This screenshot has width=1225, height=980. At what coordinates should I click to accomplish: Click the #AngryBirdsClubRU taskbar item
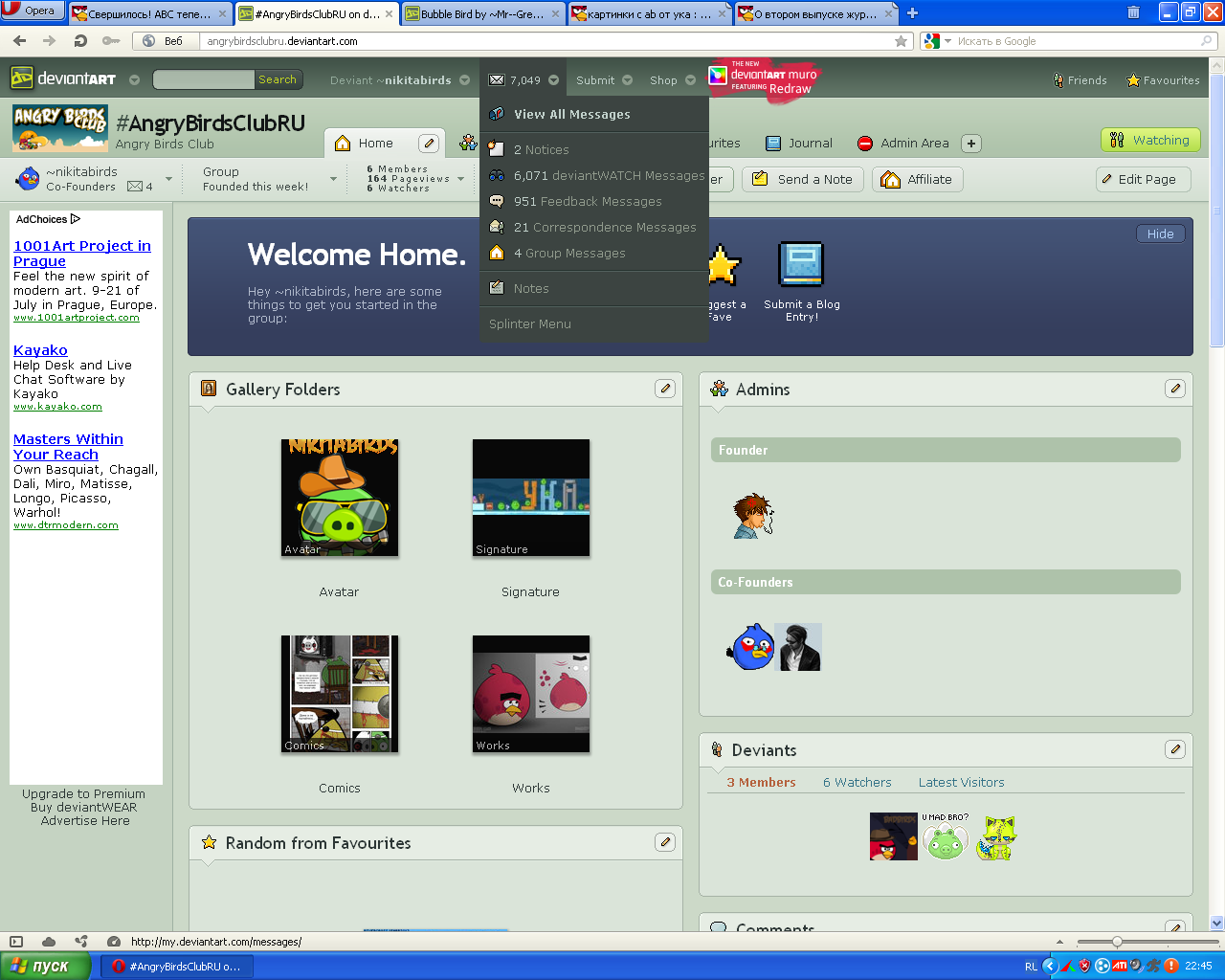tap(177, 967)
